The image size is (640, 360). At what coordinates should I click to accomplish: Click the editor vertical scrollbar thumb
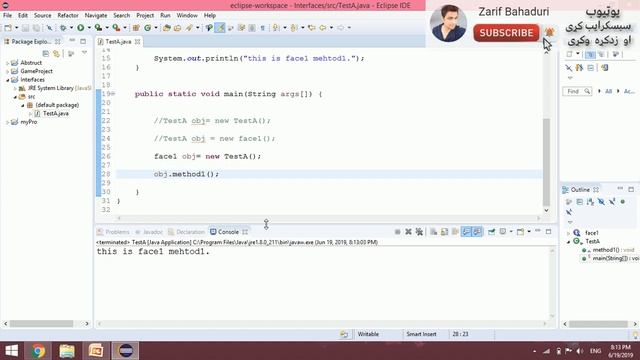click(547, 162)
